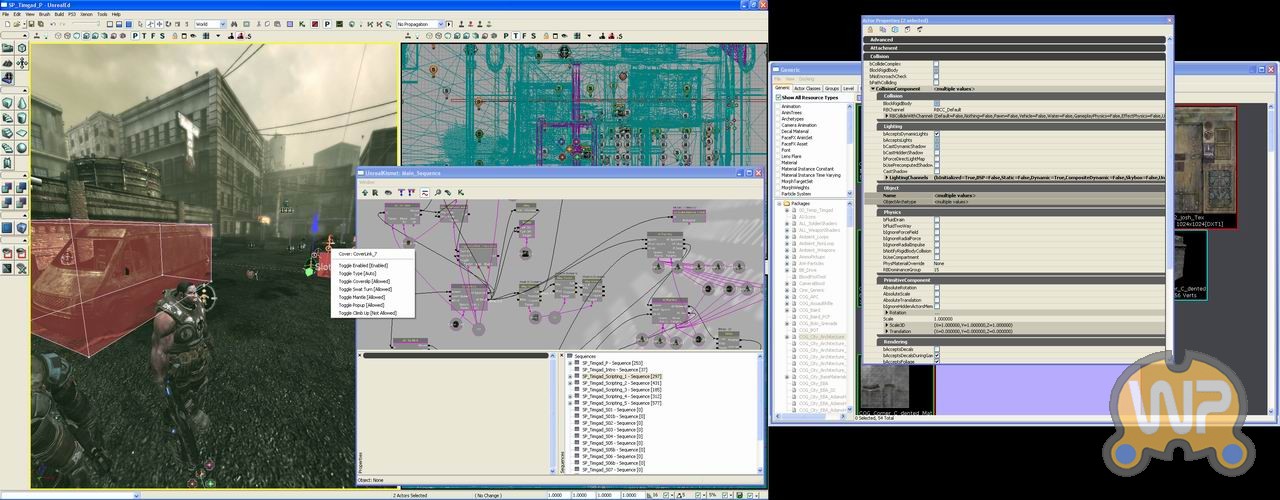Open the Build menu
The height and width of the screenshot is (500, 1280).
(x=57, y=14)
